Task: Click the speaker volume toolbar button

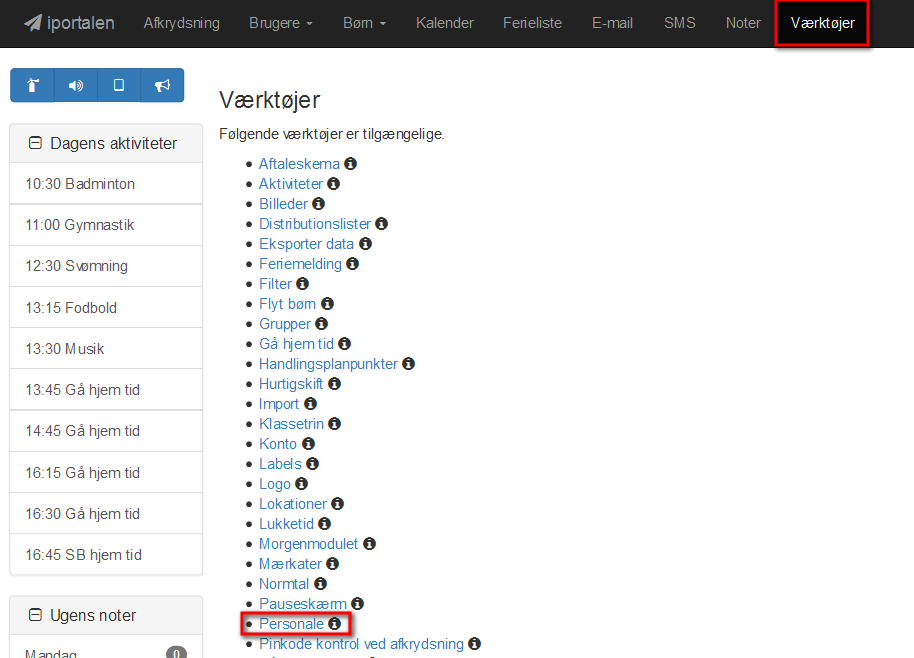Action: (x=76, y=85)
